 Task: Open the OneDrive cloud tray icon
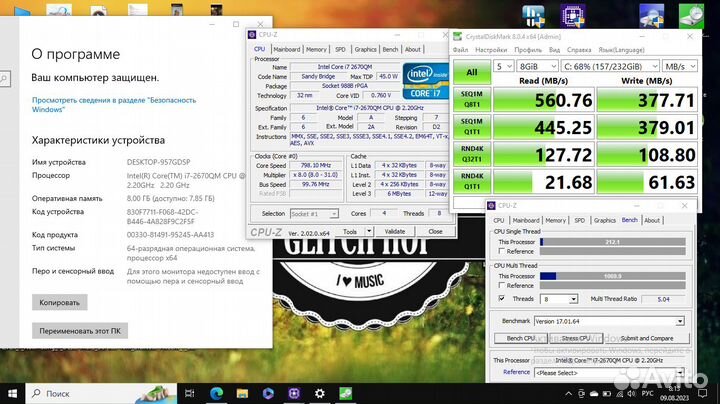pos(594,393)
